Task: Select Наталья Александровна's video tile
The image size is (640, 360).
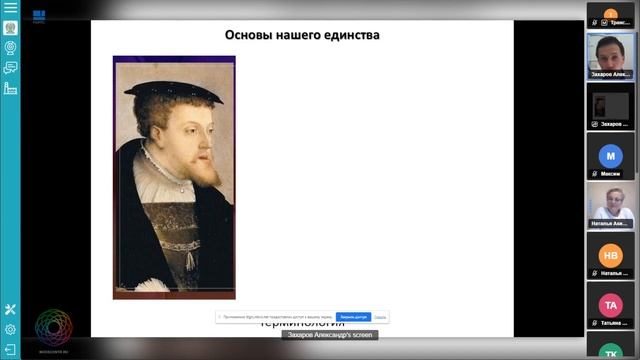Action: pos(611,206)
